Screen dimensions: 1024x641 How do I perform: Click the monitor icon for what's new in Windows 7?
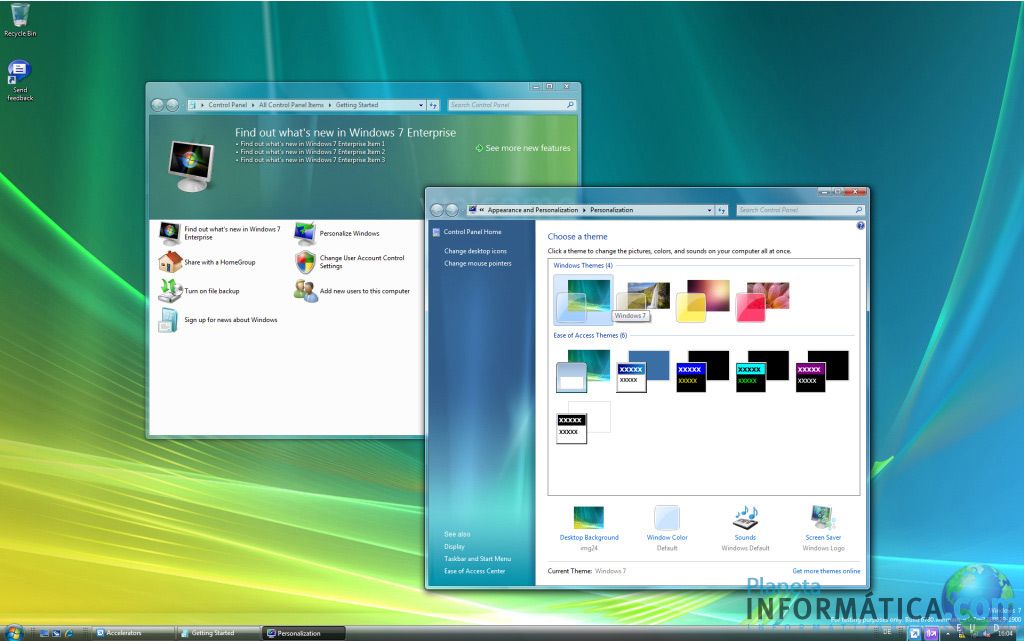[170, 233]
